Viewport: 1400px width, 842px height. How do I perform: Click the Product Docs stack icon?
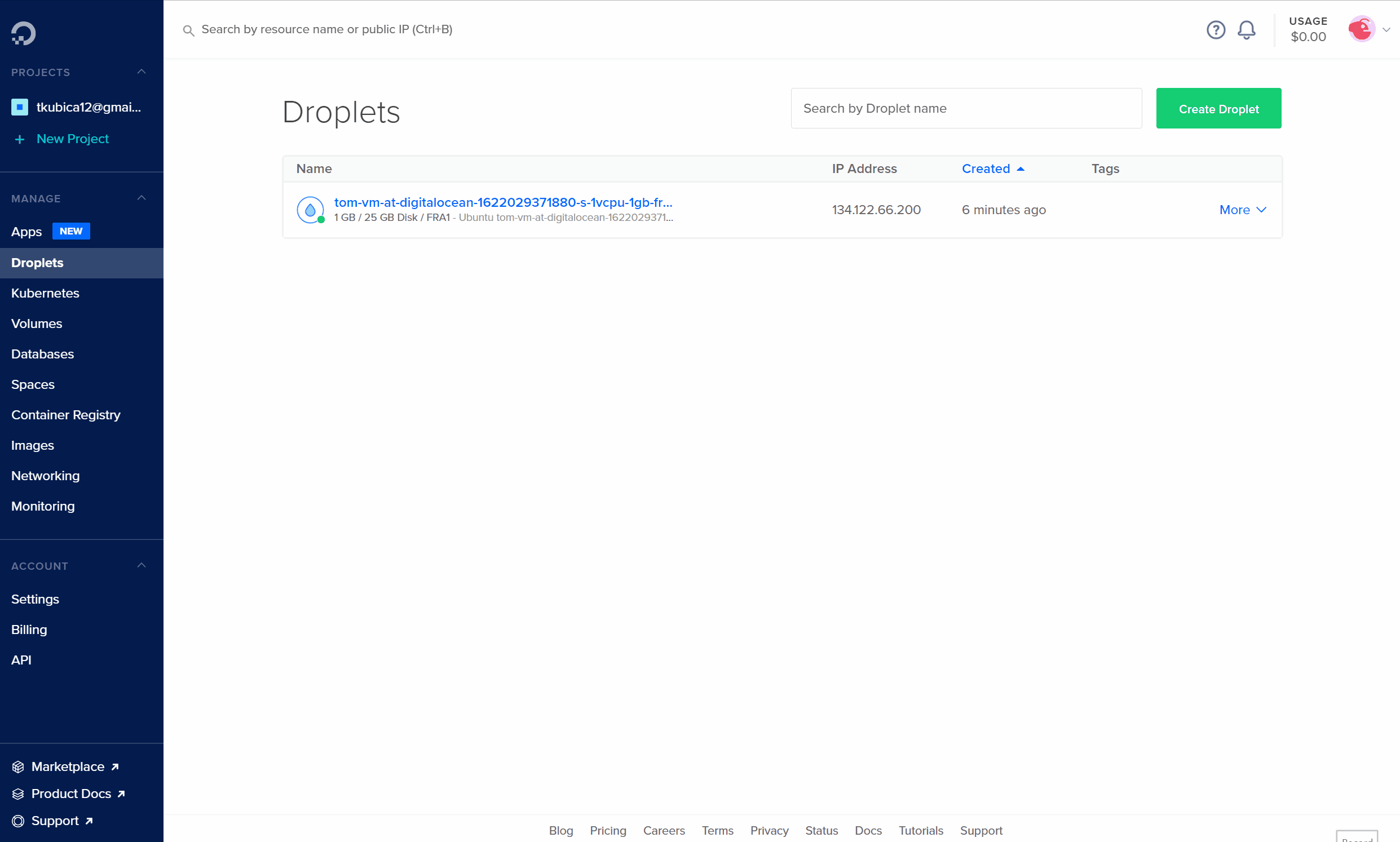(18, 794)
